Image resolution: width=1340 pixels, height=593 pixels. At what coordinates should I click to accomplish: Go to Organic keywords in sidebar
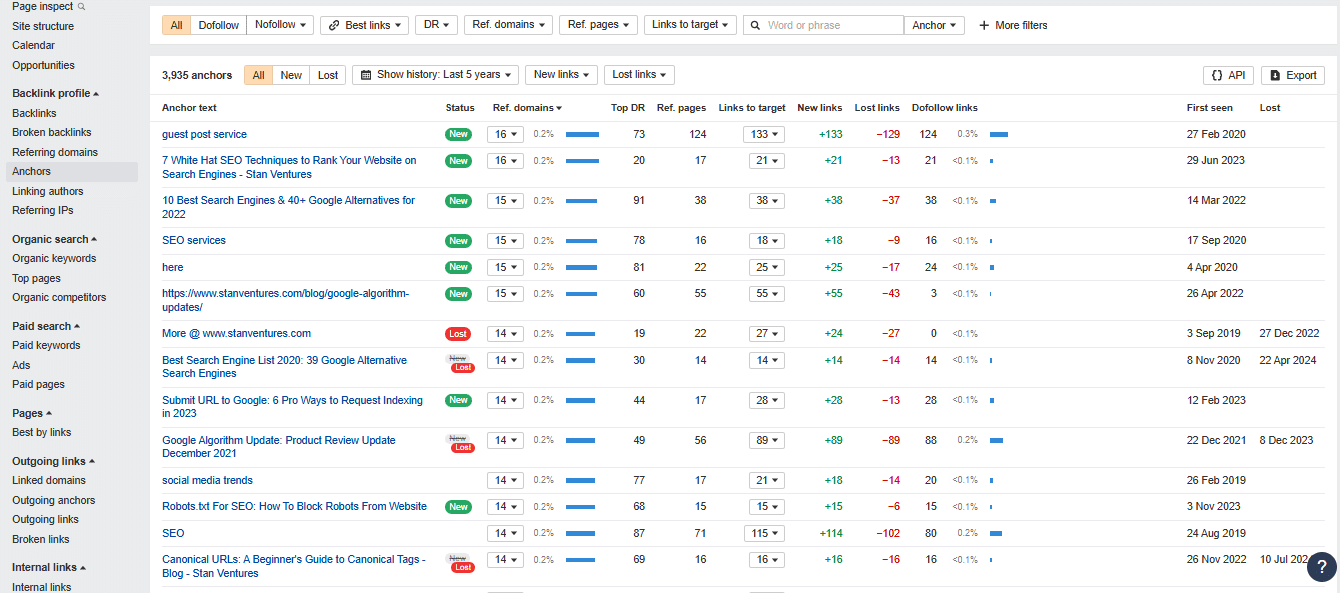(x=54, y=258)
